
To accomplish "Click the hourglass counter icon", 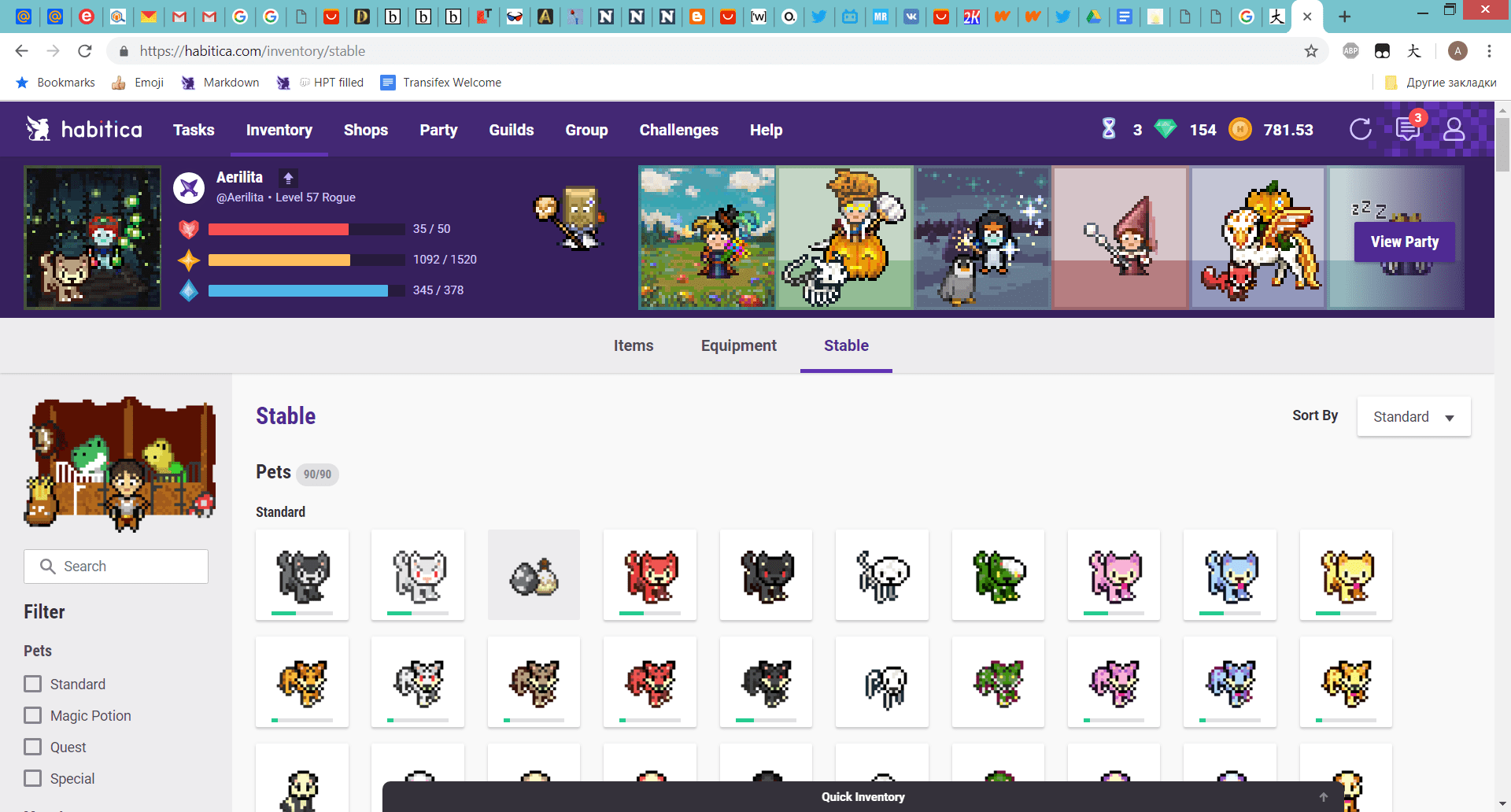I will (1109, 129).
